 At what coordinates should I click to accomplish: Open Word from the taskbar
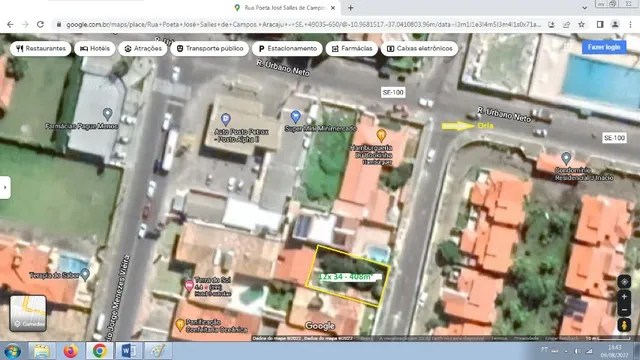pos(129,351)
